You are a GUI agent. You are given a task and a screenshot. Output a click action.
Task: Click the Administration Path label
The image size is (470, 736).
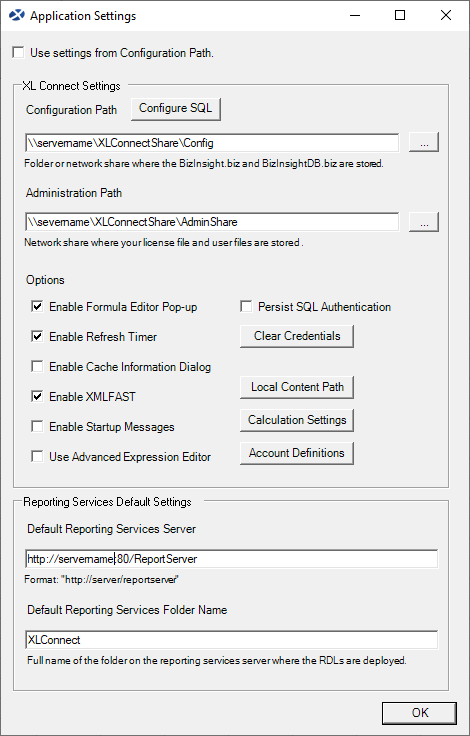coord(74,193)
